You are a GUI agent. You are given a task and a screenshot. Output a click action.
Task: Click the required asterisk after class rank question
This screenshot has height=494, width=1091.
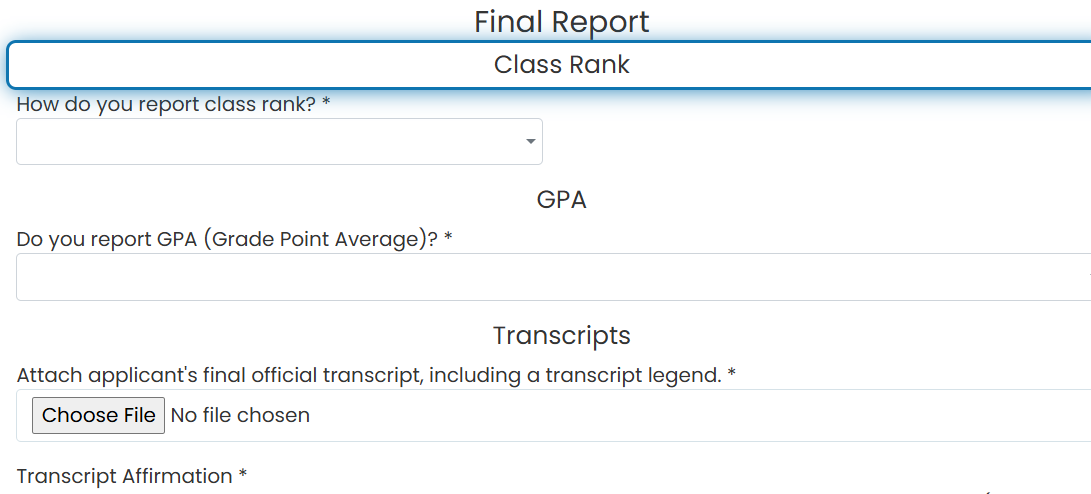326,103
